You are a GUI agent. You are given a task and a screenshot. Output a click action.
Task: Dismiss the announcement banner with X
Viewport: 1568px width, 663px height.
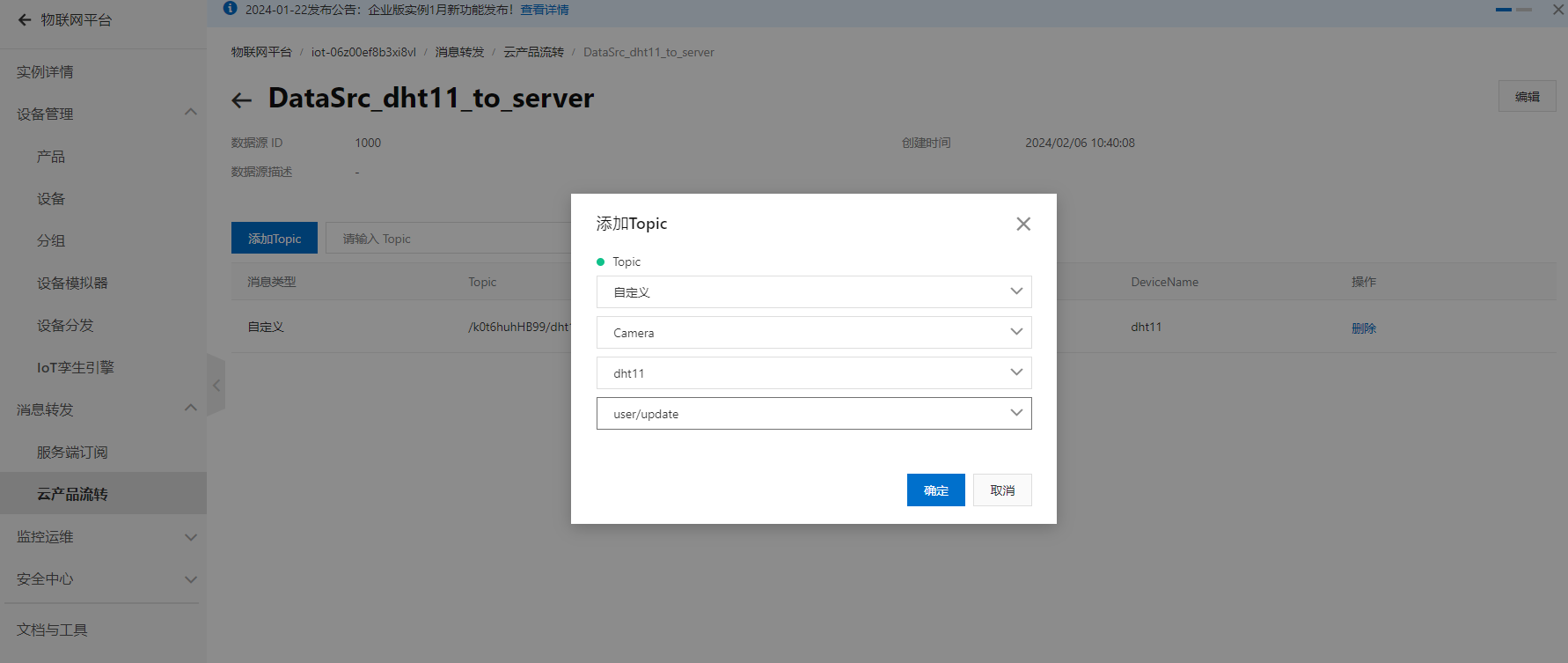[x=1558, y=10]
